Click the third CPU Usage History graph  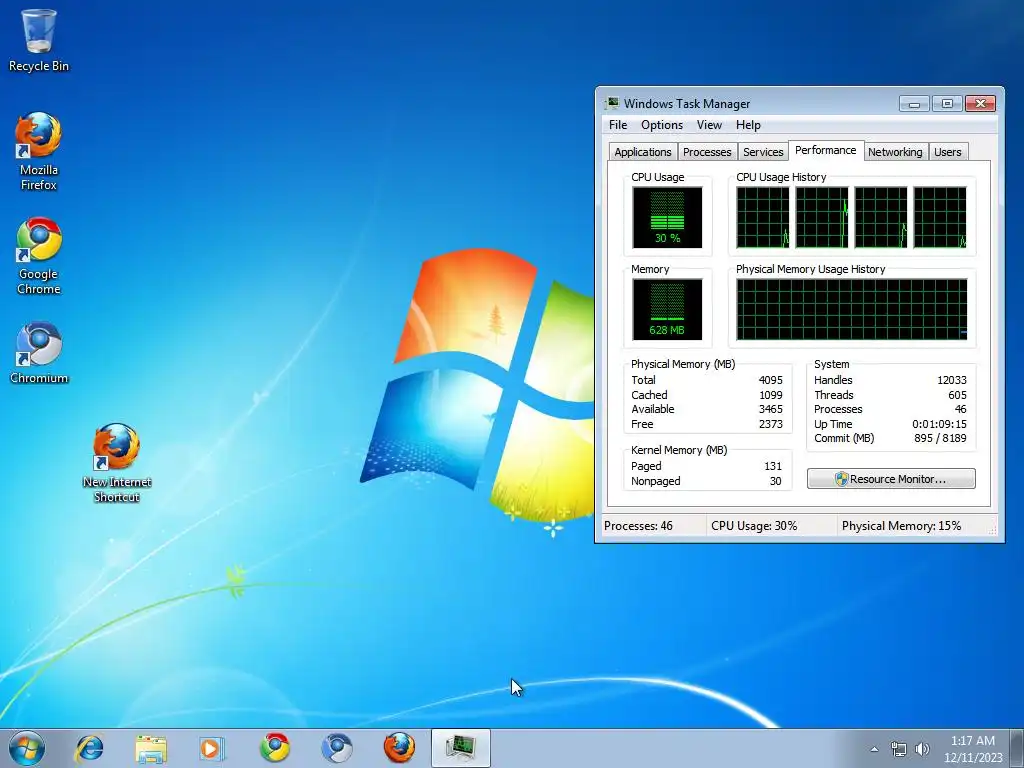pos(880,217)
